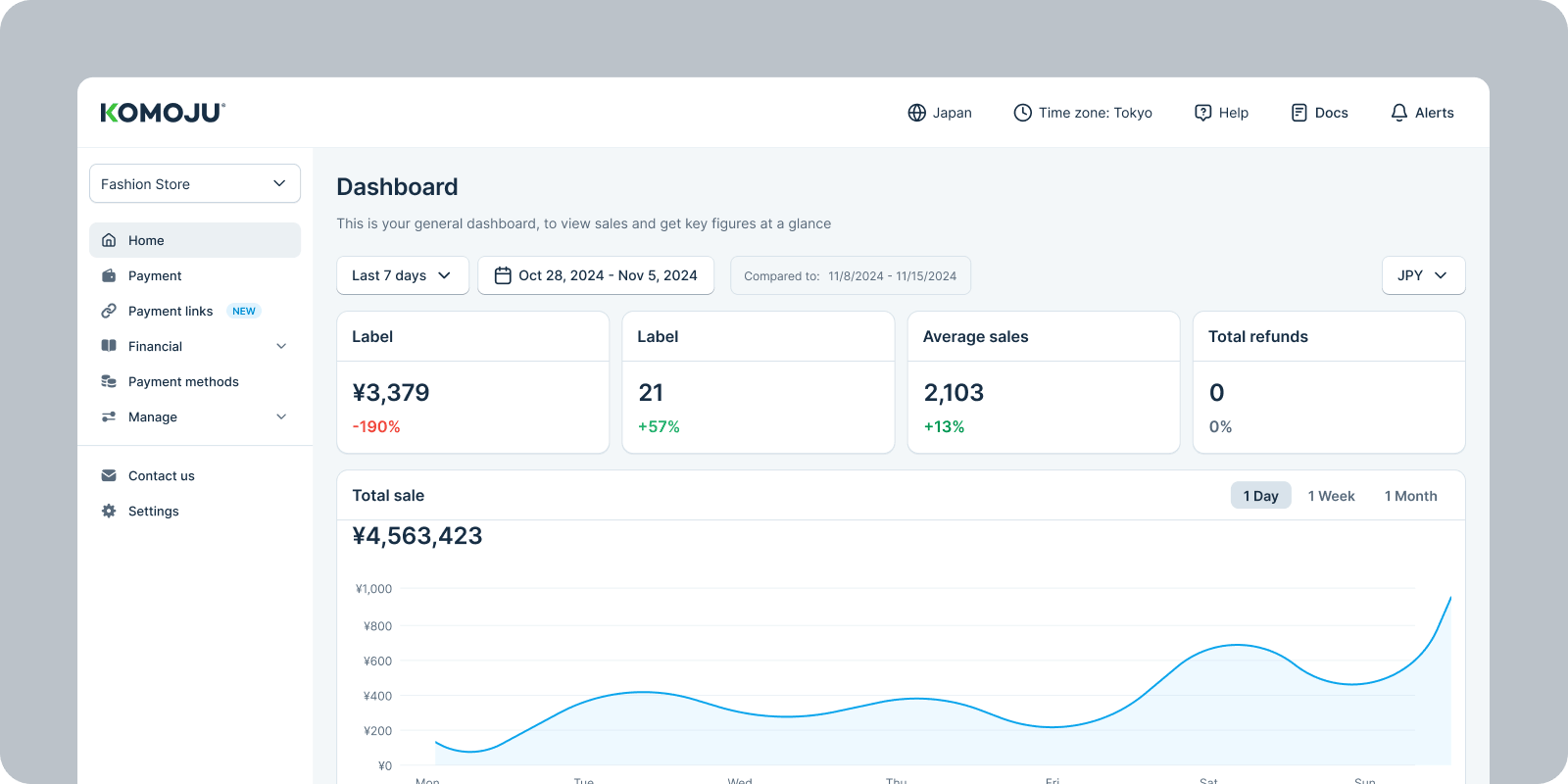Switch chart range to 1 Week
The image size is (1568, 784).
1331,496
